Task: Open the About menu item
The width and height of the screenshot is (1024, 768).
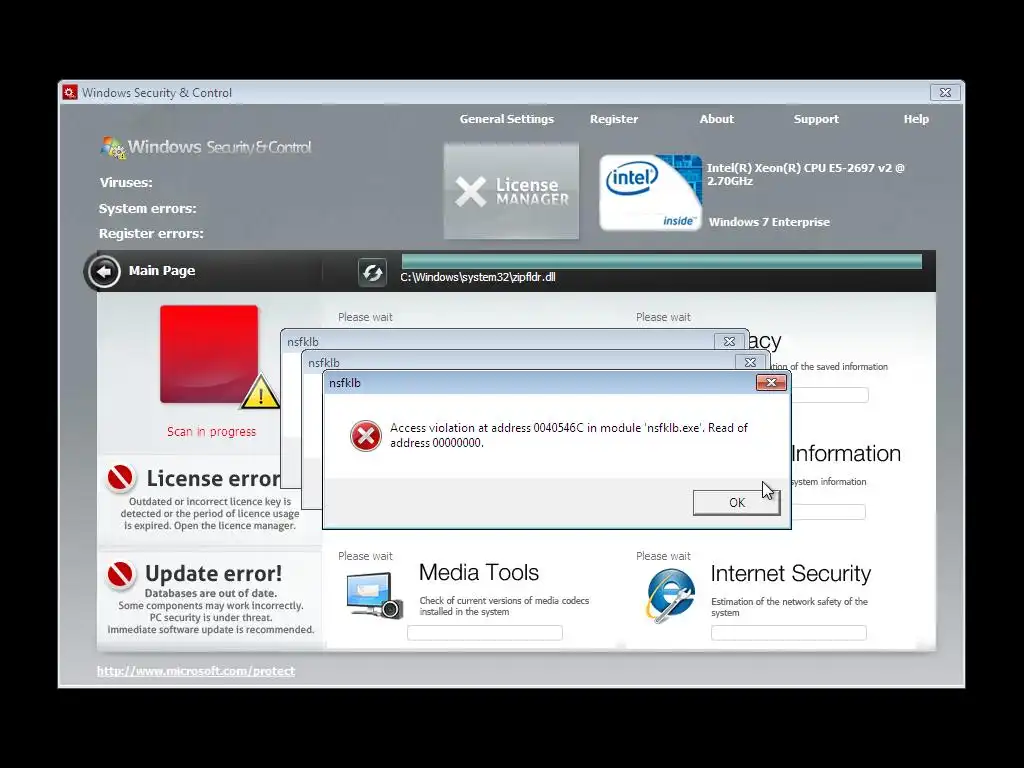Action: click(716, 119)
